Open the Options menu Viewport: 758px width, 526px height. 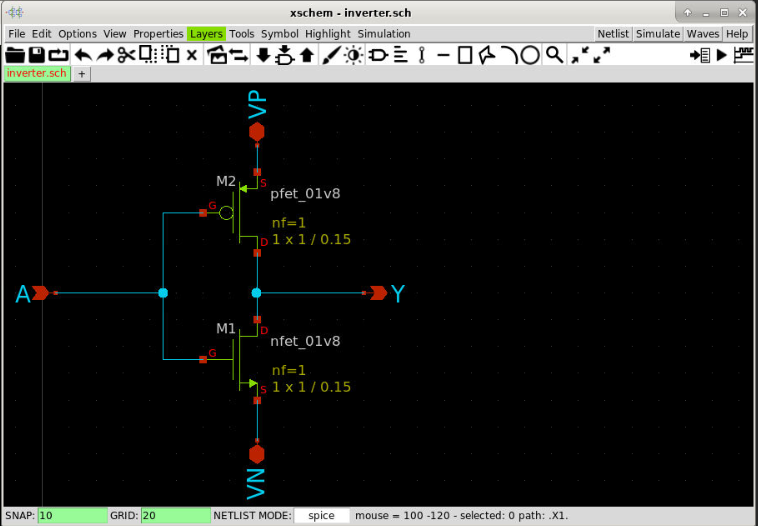[x=77, y=34]
